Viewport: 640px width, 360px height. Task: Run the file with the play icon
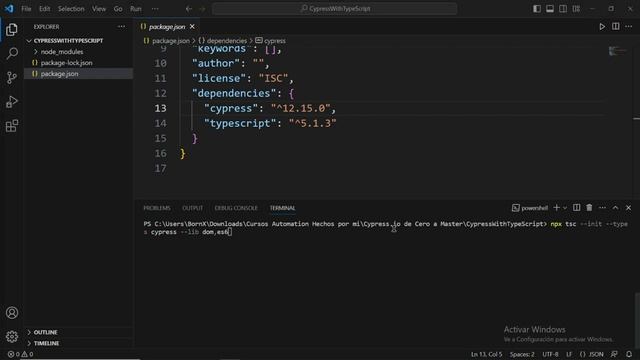pos(602,27)
